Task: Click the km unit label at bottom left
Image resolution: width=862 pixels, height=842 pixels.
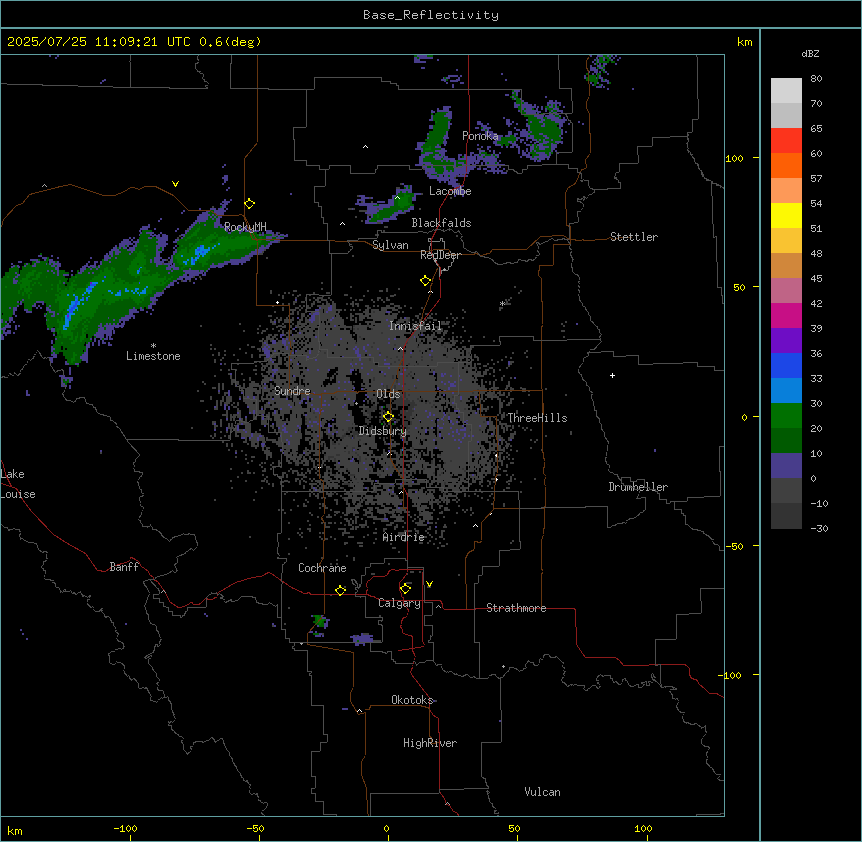Action: click(x=15, y=831)
